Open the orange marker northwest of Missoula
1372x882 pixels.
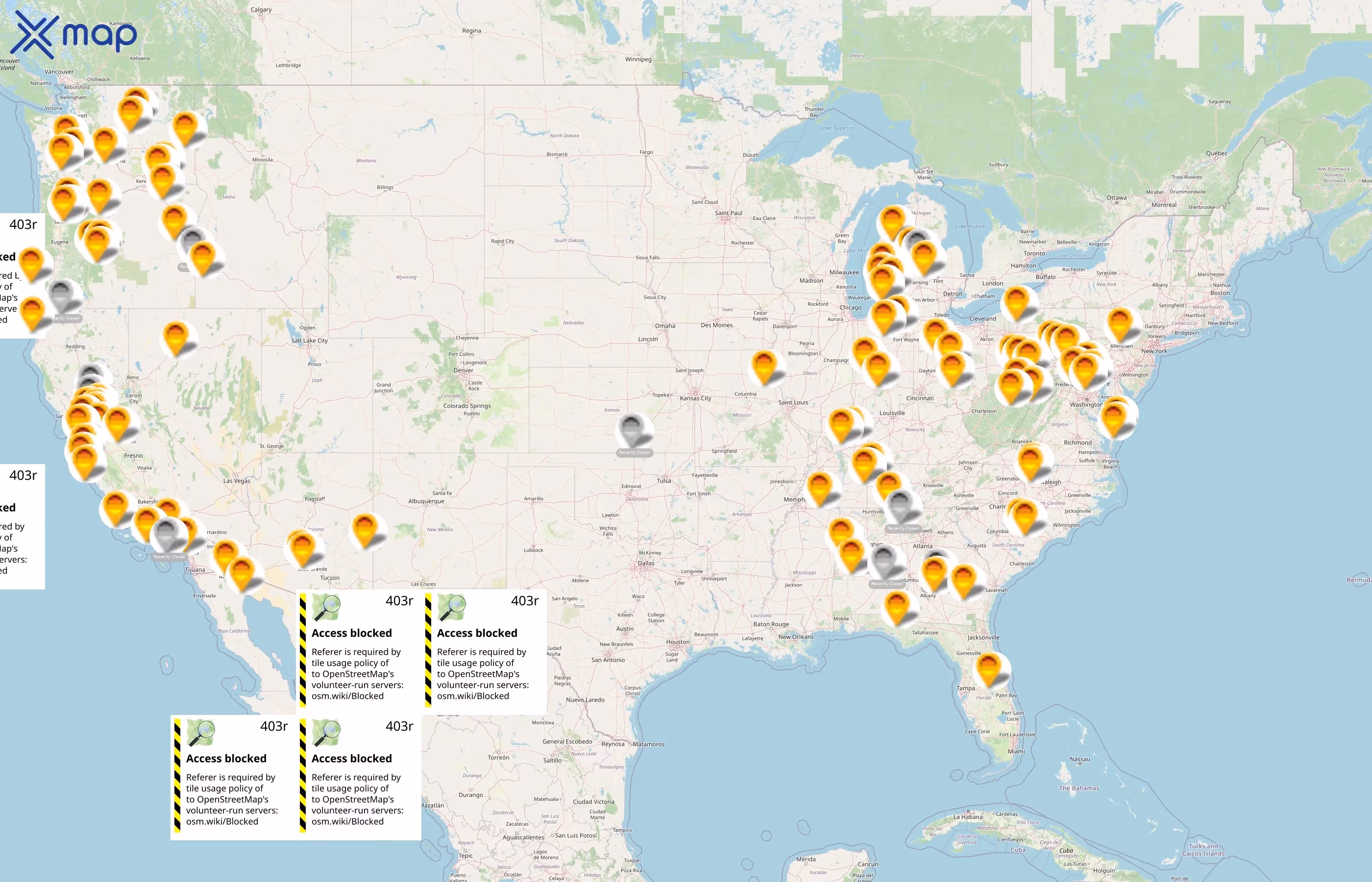pos(186,129)
